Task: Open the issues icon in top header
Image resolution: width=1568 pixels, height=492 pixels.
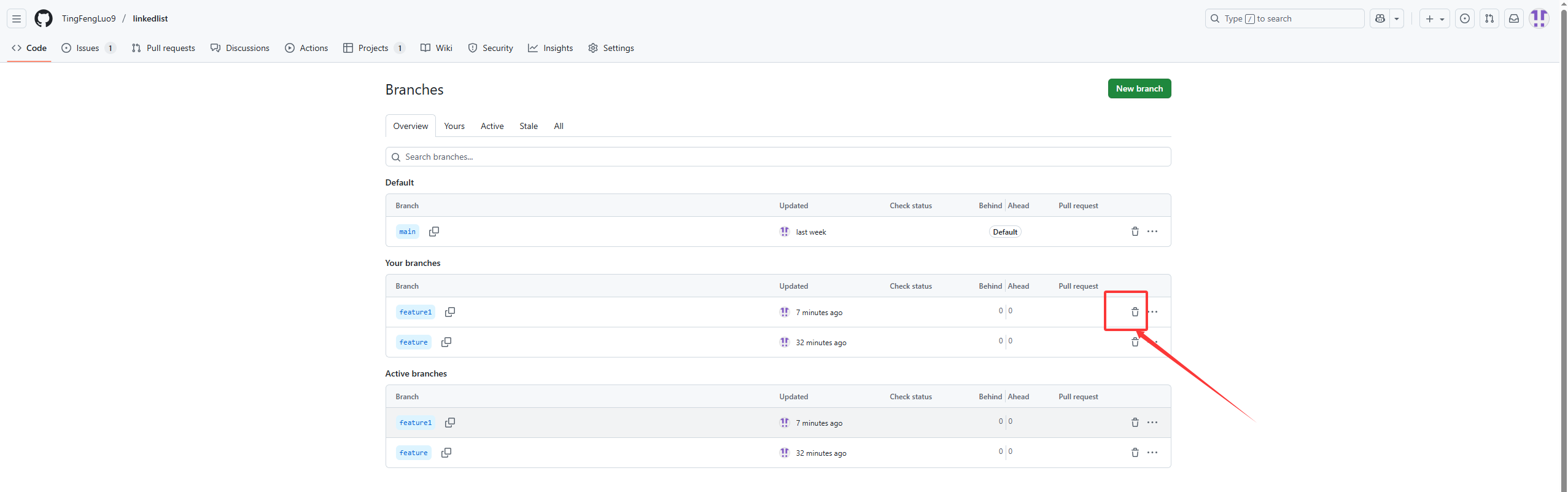Action: [x=1465, y=18]
